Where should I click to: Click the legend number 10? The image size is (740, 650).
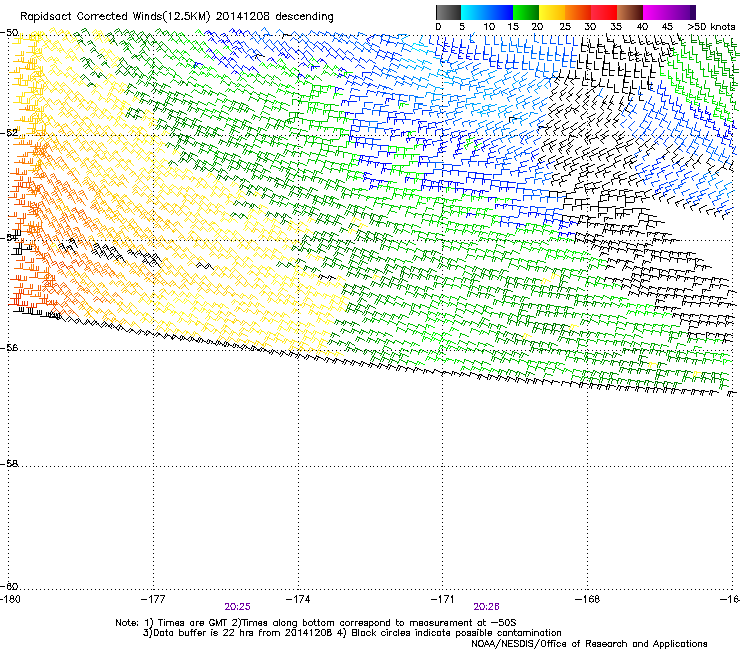point(489,27)
